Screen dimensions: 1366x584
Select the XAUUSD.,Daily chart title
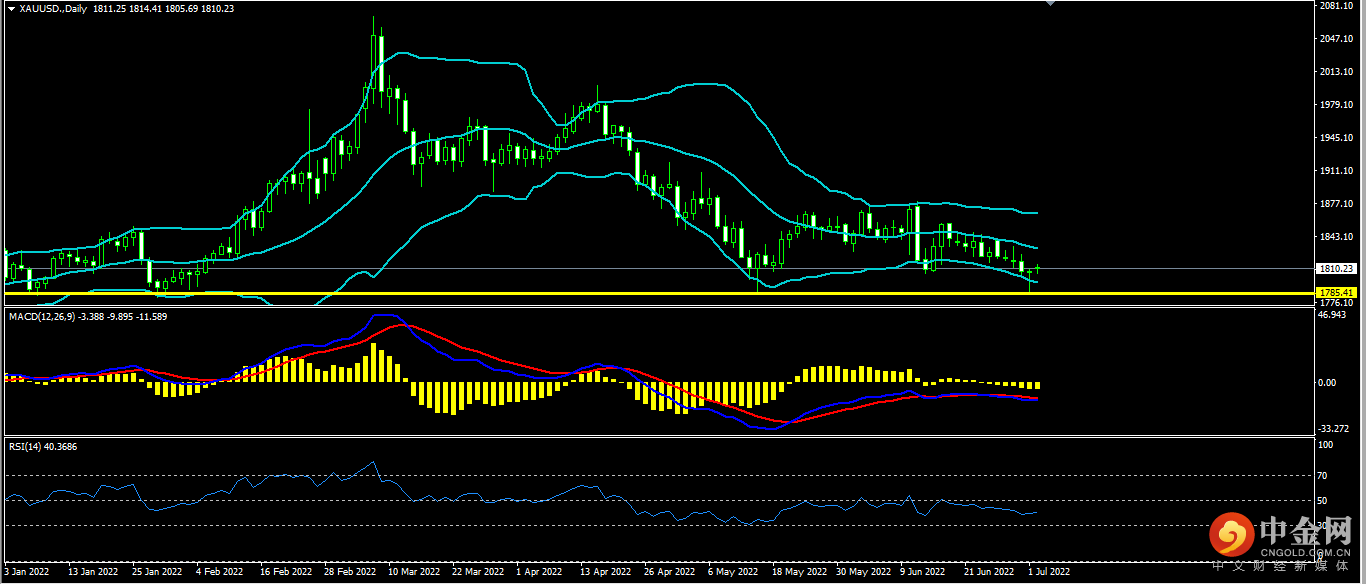tap(53, 8)
